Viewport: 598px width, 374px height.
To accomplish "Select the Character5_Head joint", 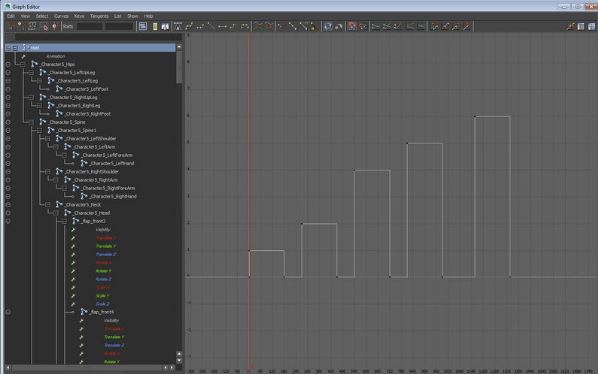I will [x=92, y=213].
